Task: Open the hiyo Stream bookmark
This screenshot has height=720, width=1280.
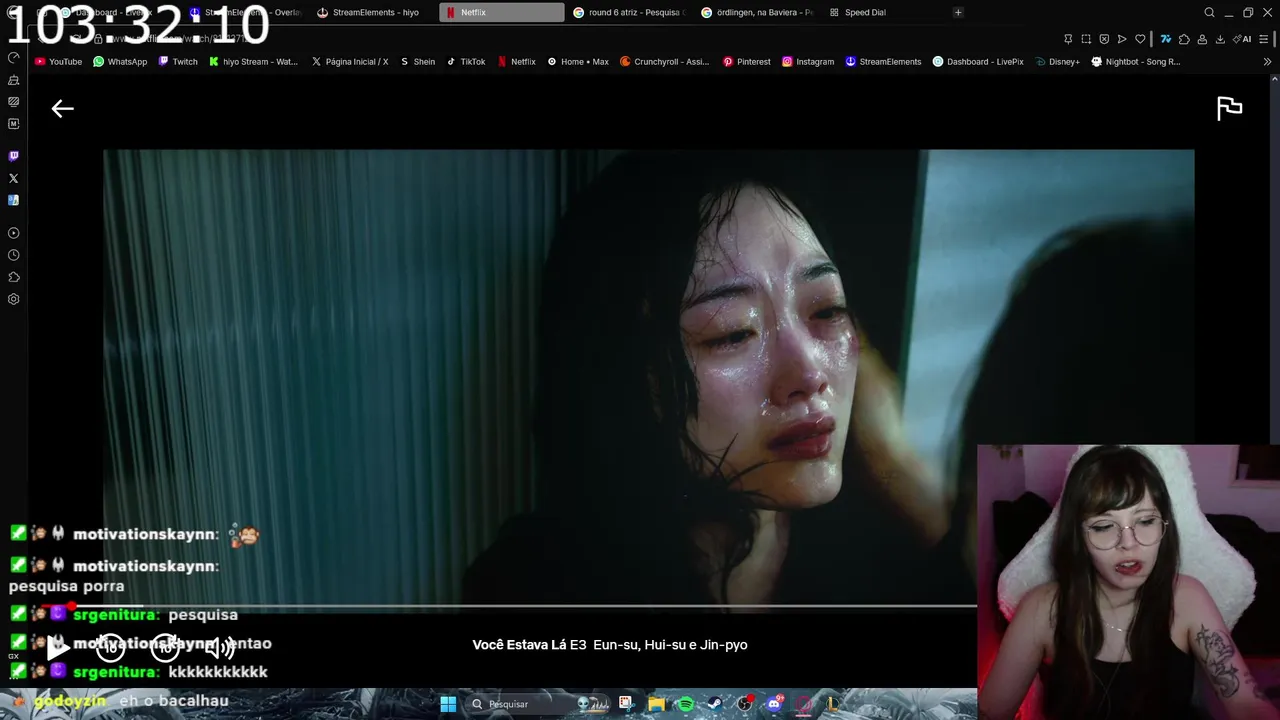Action: pyautogui.click(x=253, y=61)
